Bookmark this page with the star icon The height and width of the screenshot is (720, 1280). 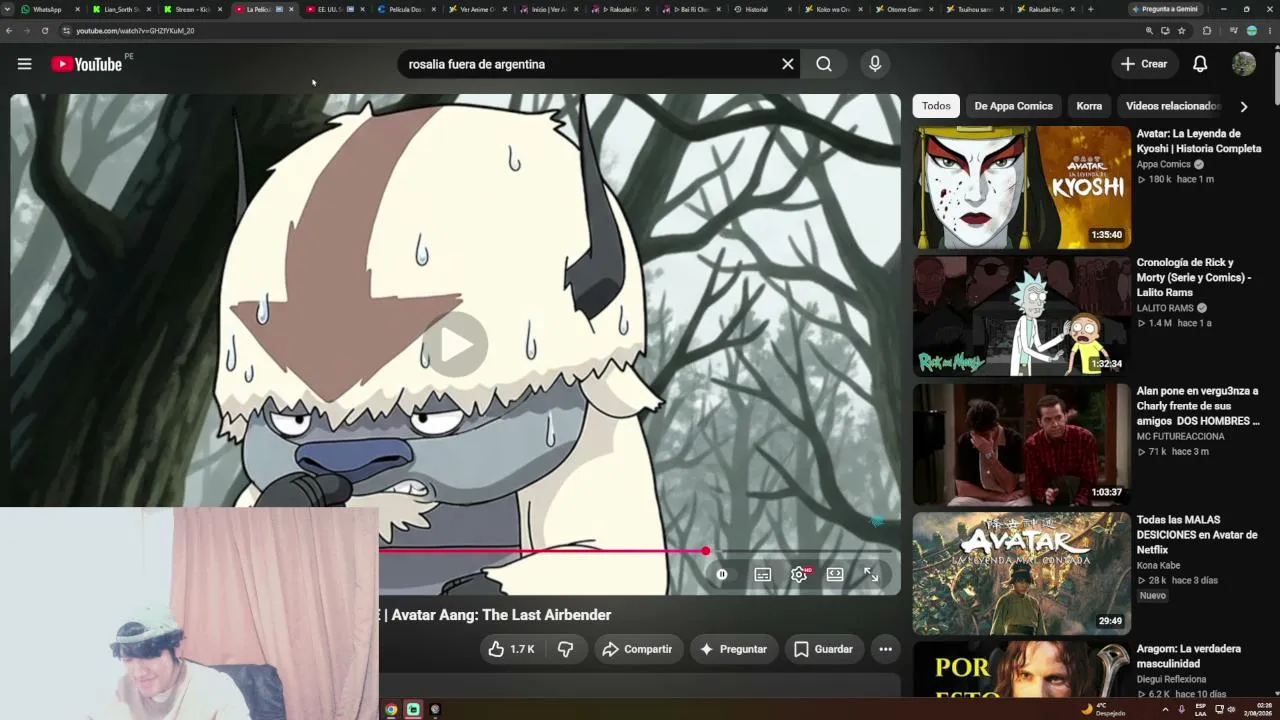[x=1181, y=31]
